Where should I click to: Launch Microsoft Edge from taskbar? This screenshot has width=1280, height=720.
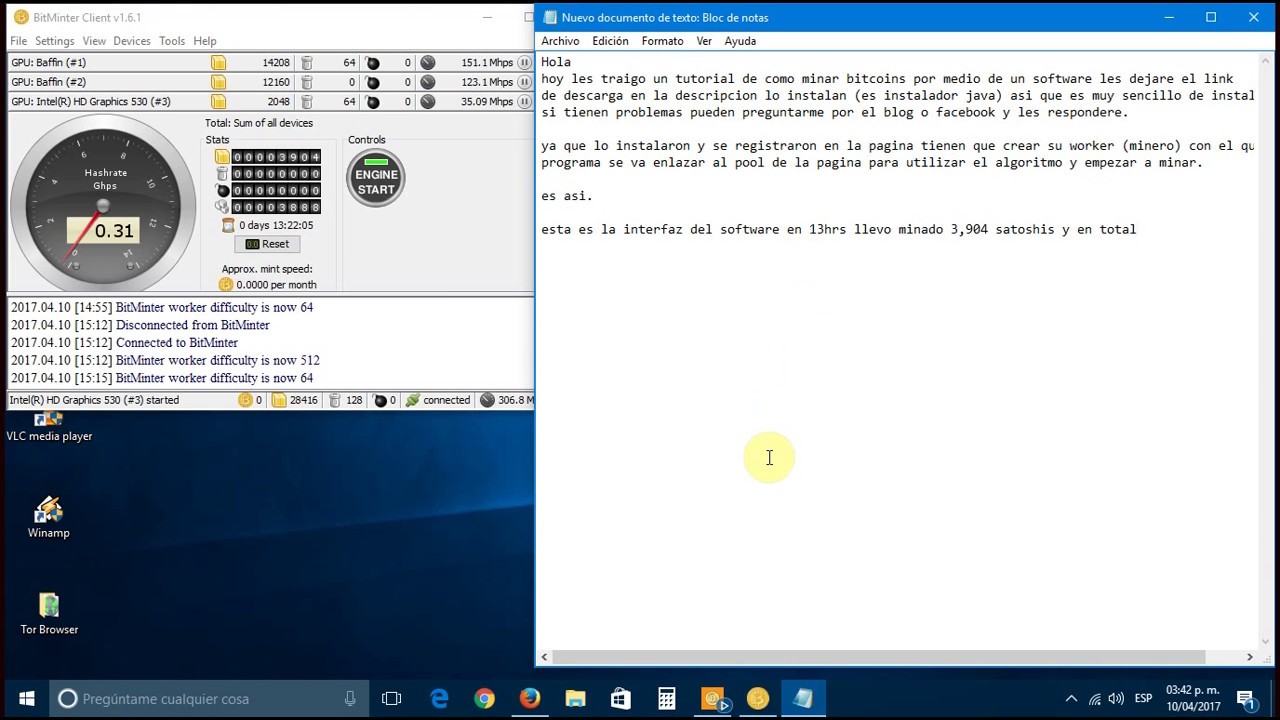440,699
